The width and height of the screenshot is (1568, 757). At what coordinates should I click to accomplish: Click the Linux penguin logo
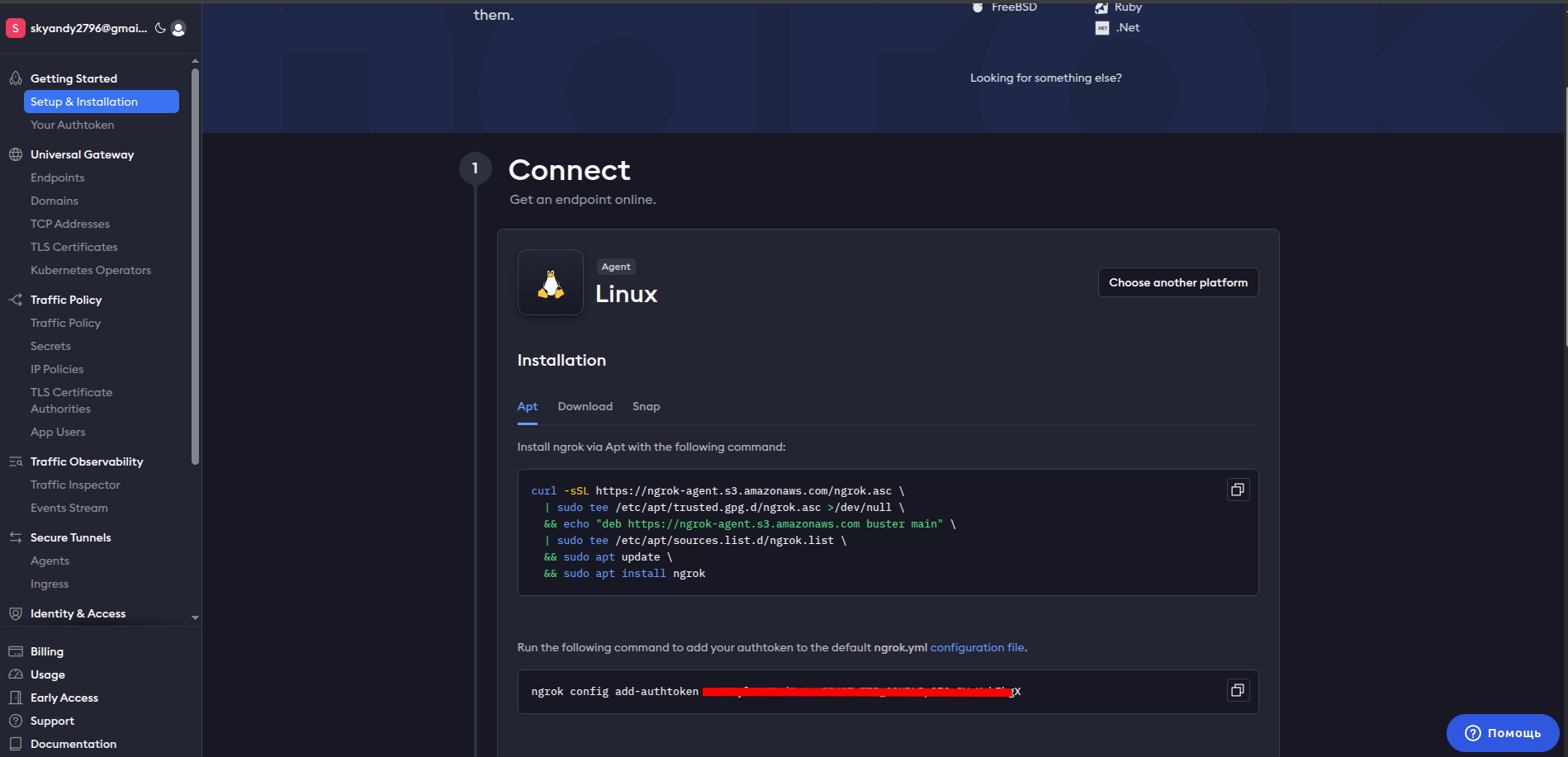pyautogui.click(x=551, y=282)
